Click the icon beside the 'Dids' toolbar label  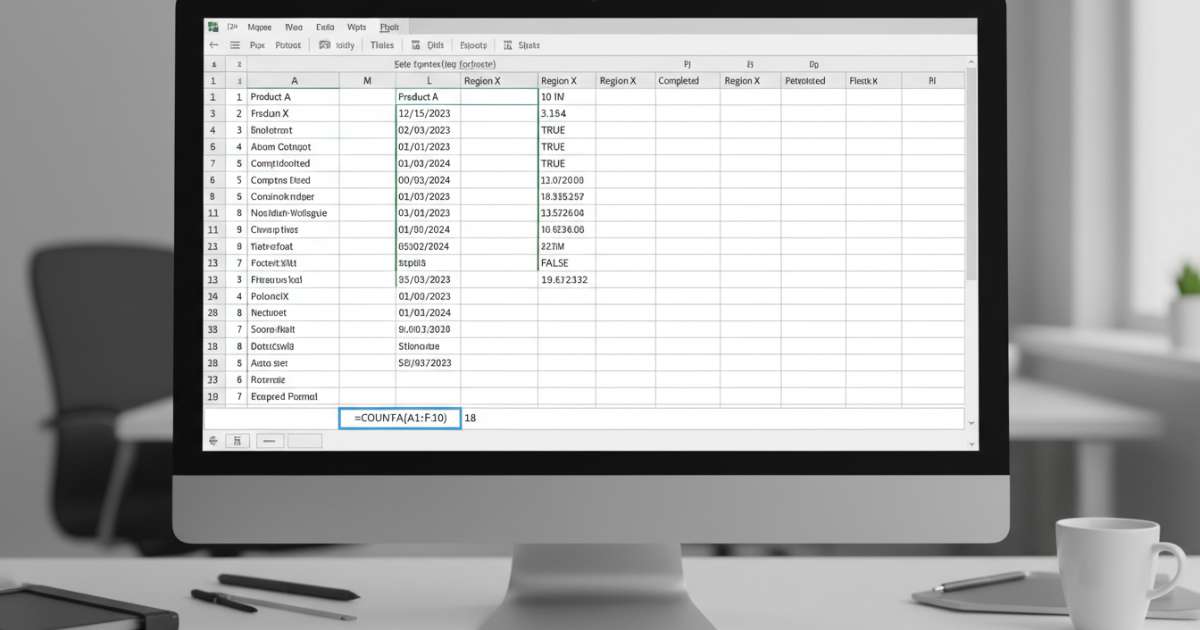[415, 45]
